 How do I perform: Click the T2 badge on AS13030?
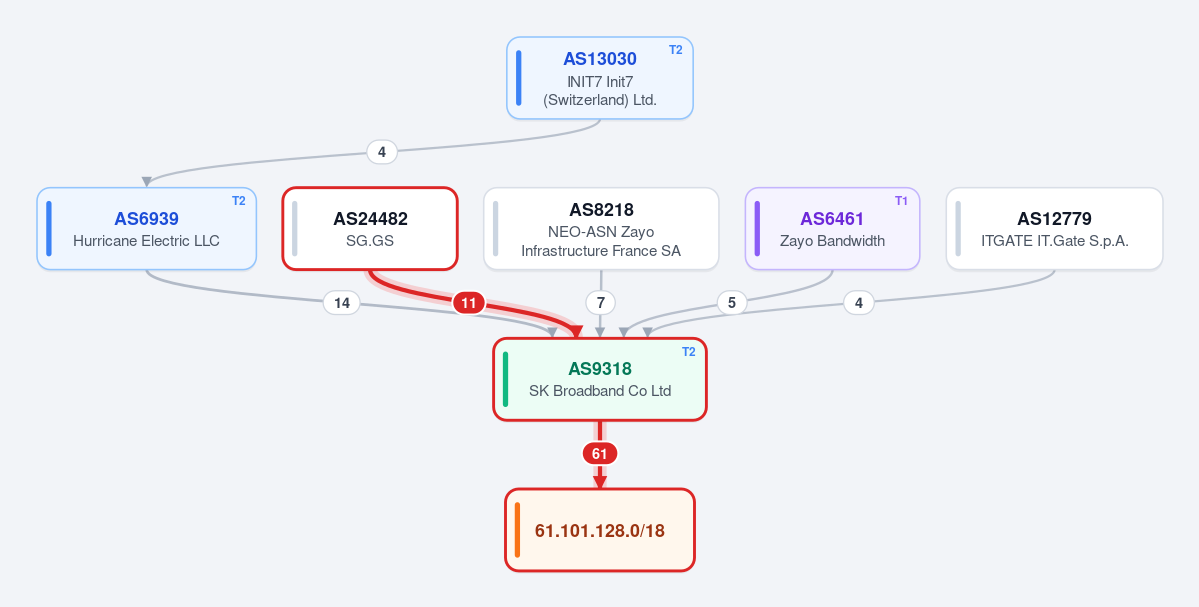tap(676, 50)
